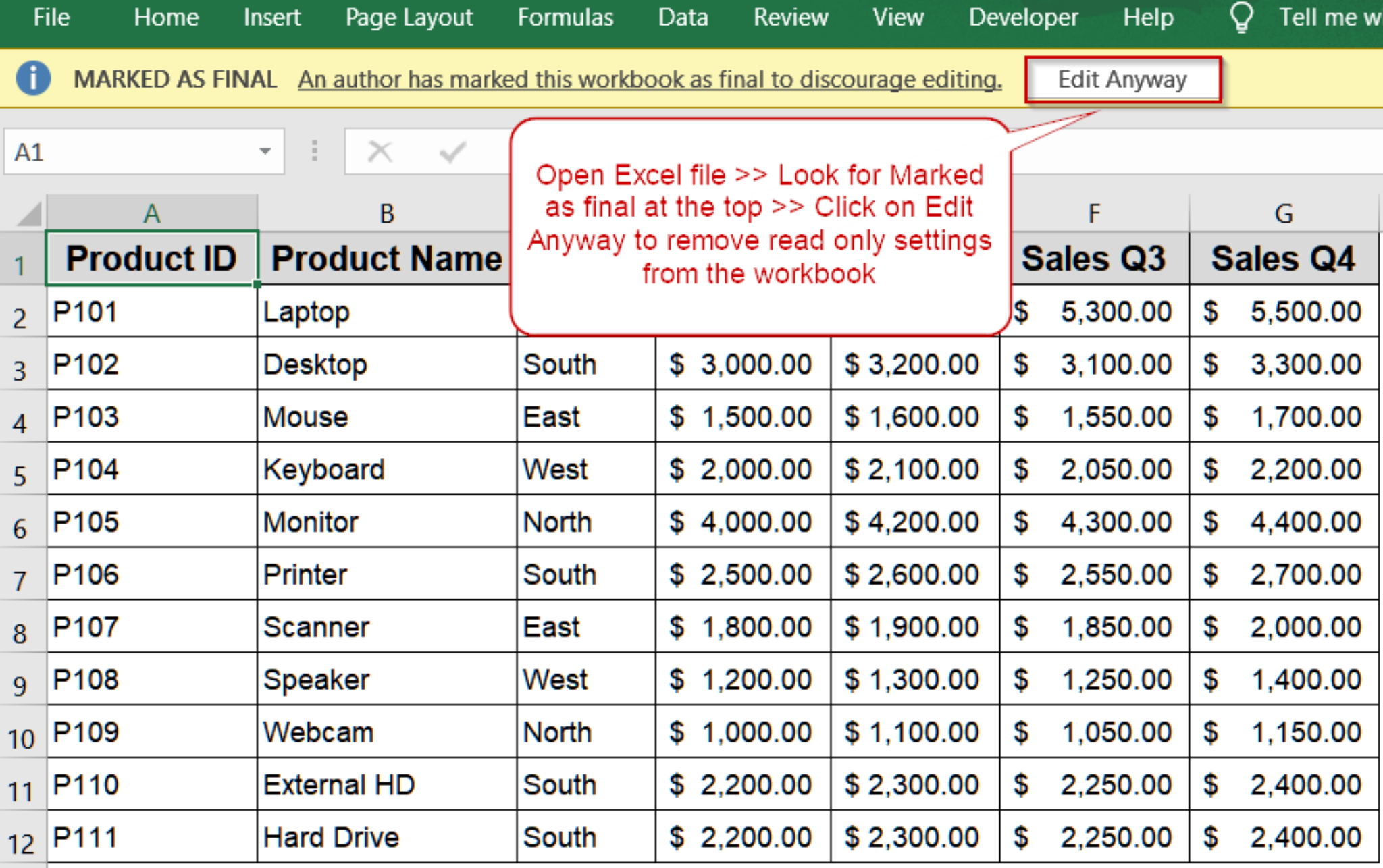Switch to the Page Layout ribbon tab
The image size is (1383, 868).
pos(408,18)
